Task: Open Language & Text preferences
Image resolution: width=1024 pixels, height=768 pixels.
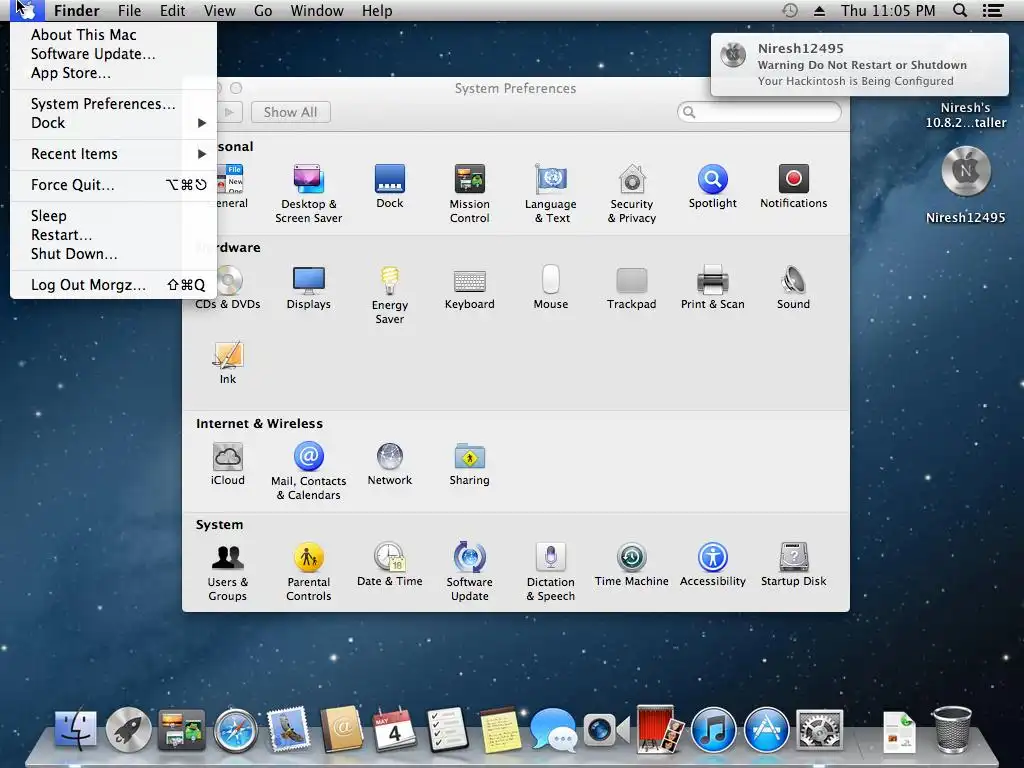Action: [x=551, y=193]
